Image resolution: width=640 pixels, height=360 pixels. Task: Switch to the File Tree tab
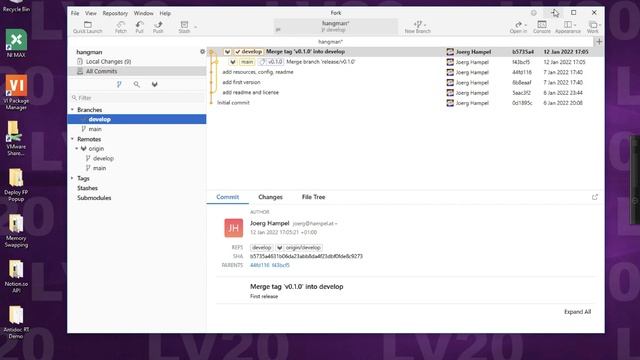[313, 197]
